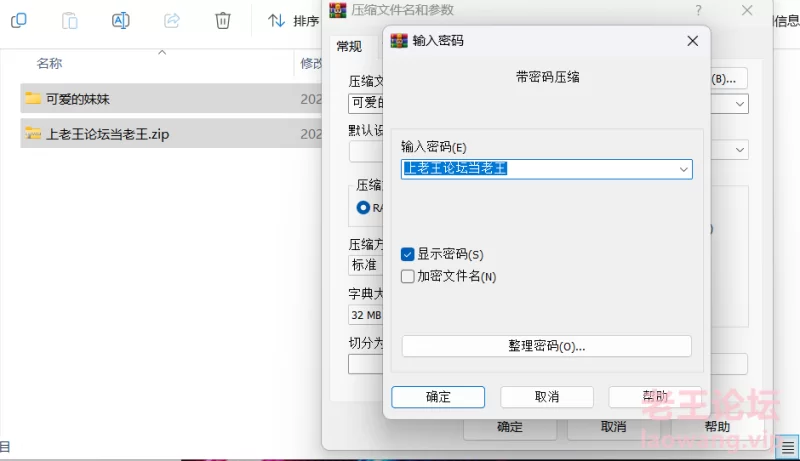Click the archive name field in 压缩文件名和参数
Image resolution: width=800 pixels, height=461 pixels.
point(366,103)
